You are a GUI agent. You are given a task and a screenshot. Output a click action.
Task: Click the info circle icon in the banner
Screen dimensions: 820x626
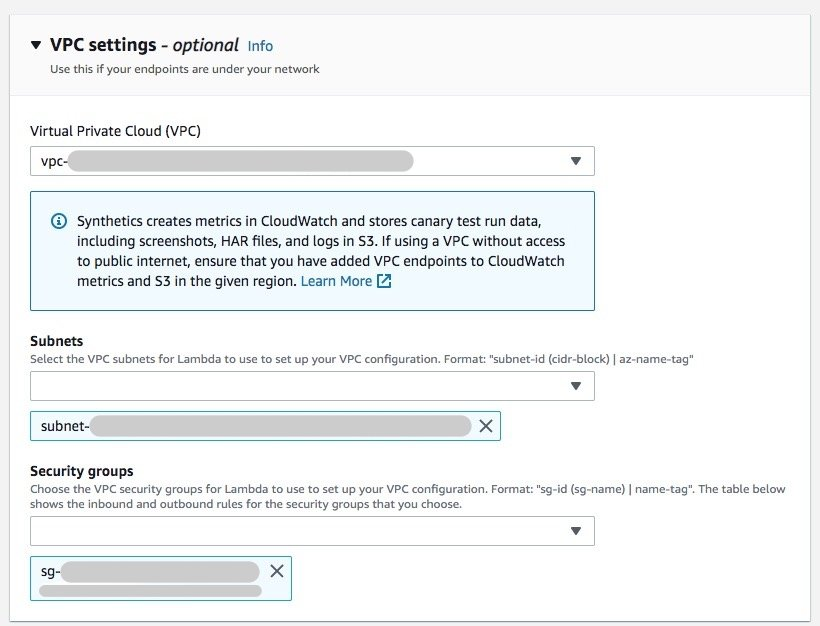click(60, 221)
